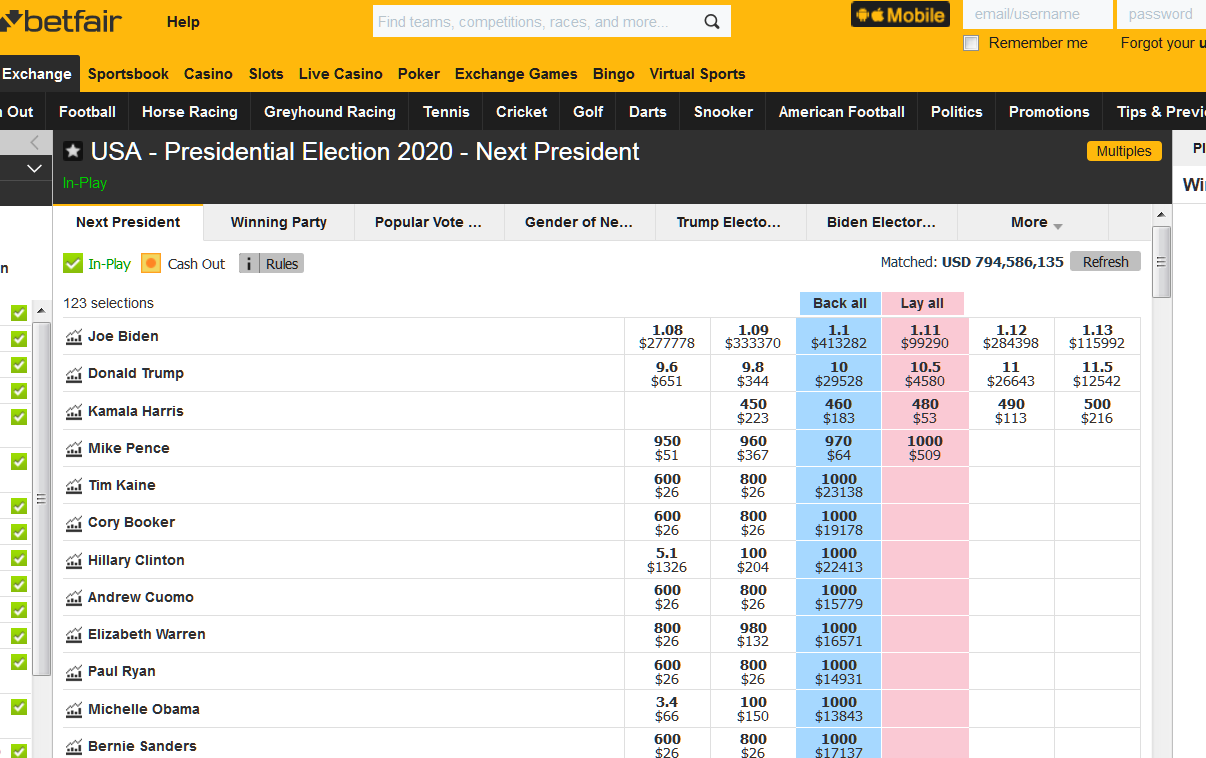Lay Joe Biden at 1.11
This screenshot has height=758, width=1206.
pos(925,337)
